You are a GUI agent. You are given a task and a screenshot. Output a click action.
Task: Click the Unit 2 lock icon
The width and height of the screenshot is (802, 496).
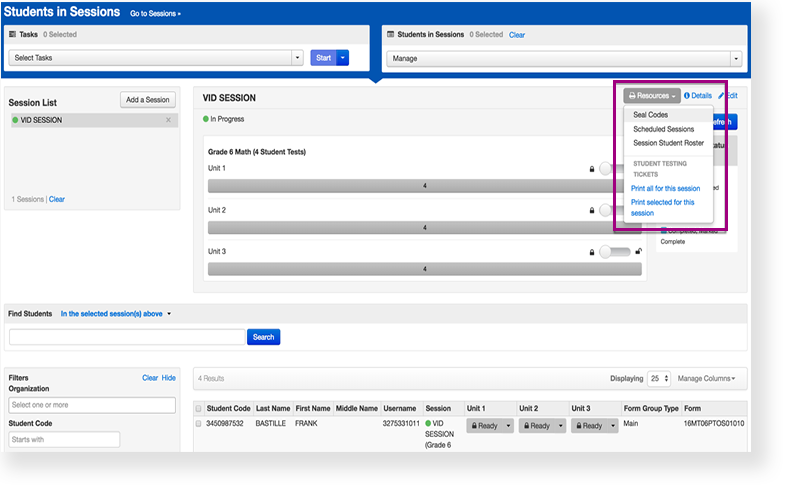click(x=592, y=211)
